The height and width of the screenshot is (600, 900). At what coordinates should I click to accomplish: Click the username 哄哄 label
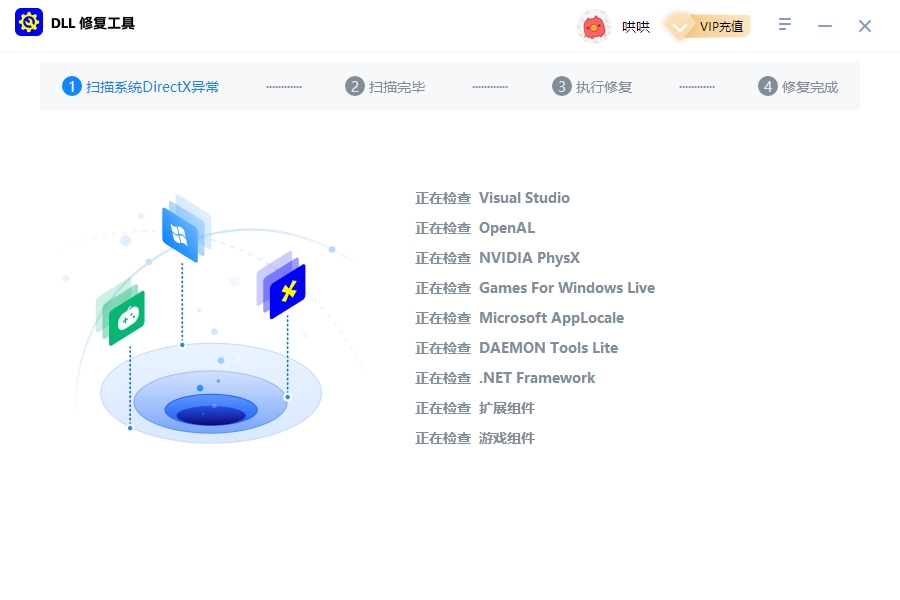click(x=636, y=27)
